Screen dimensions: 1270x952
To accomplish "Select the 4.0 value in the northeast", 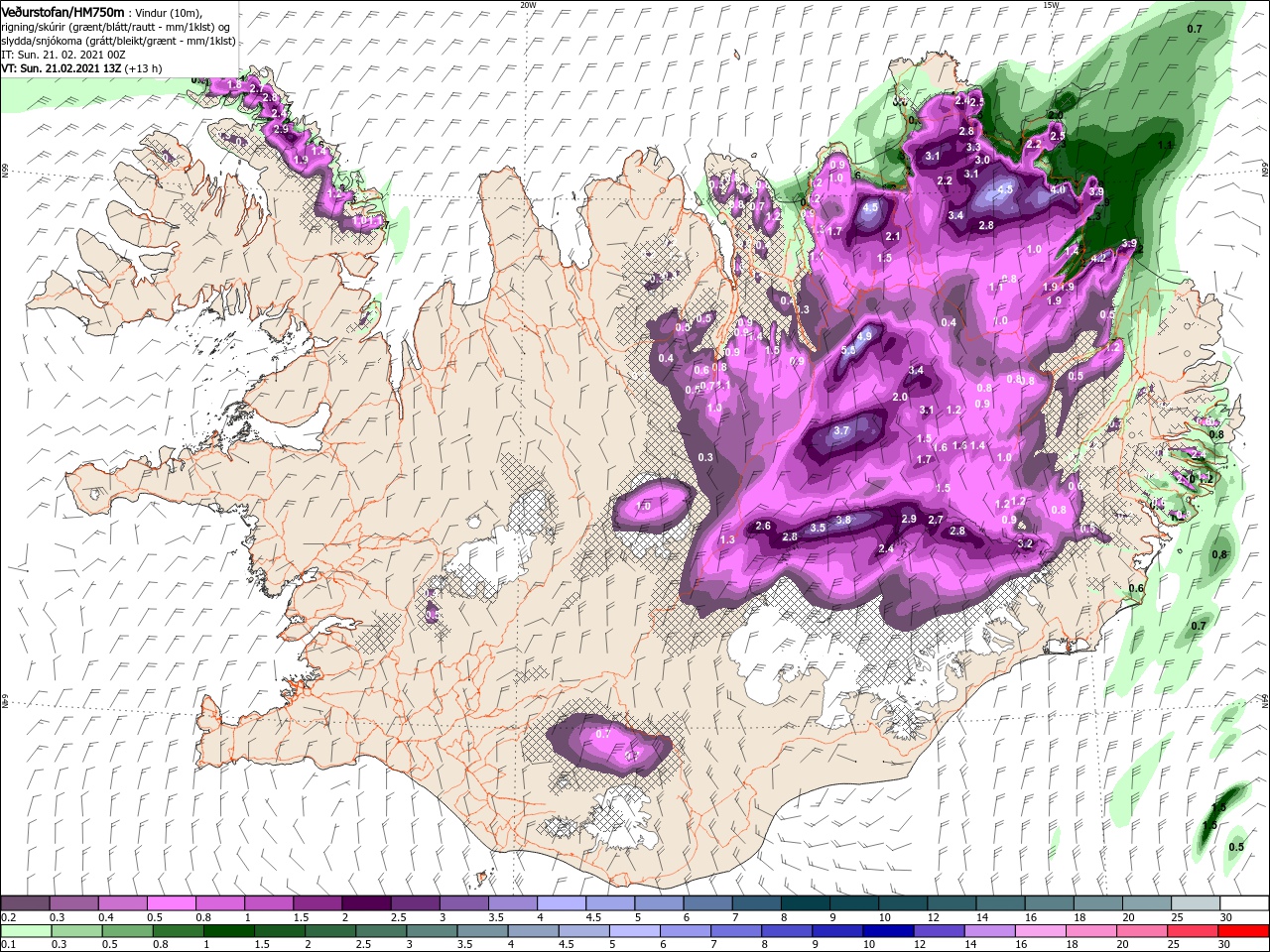I will 1058,189.
